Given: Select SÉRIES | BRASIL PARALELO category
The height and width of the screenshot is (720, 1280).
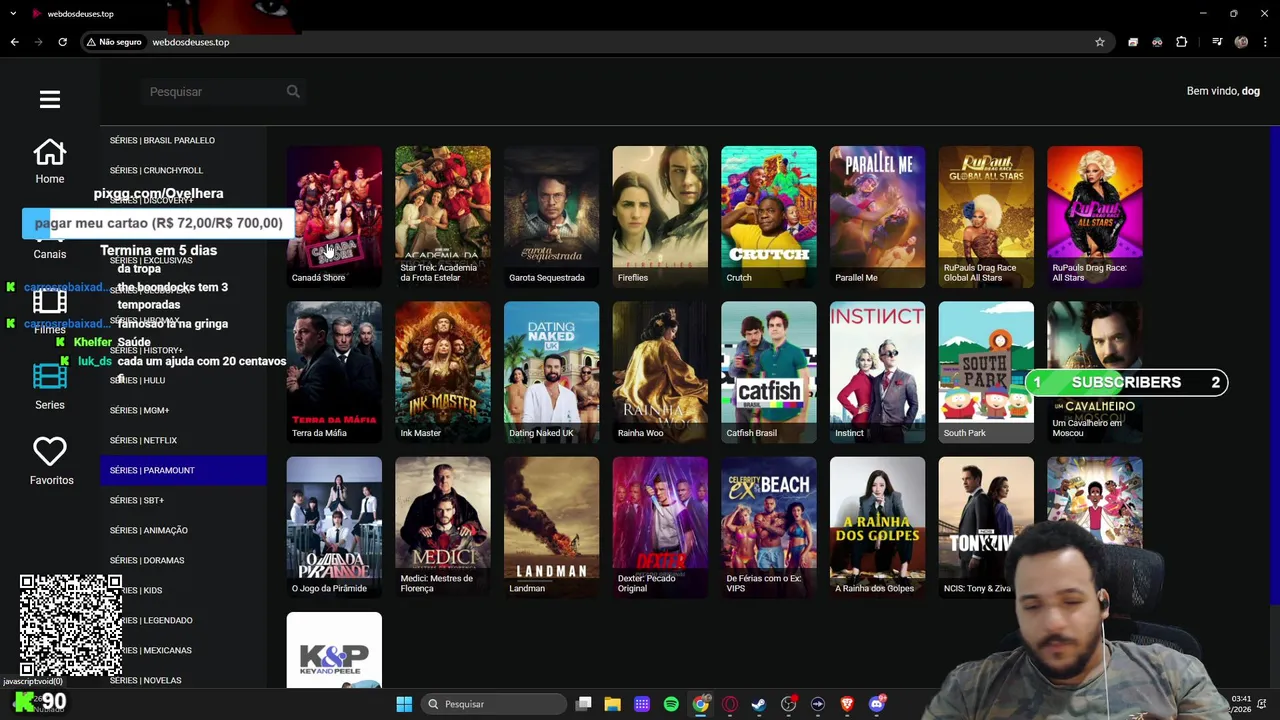Looking at the screenshot, I should pyautogui.click(x=183, y=140).
